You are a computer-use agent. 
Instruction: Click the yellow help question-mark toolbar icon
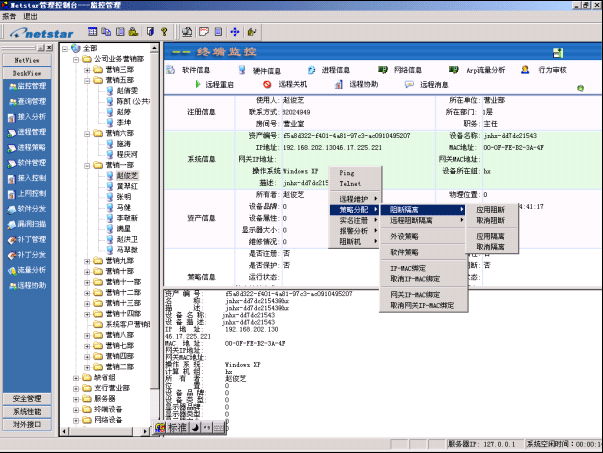[x=164, y=32]
